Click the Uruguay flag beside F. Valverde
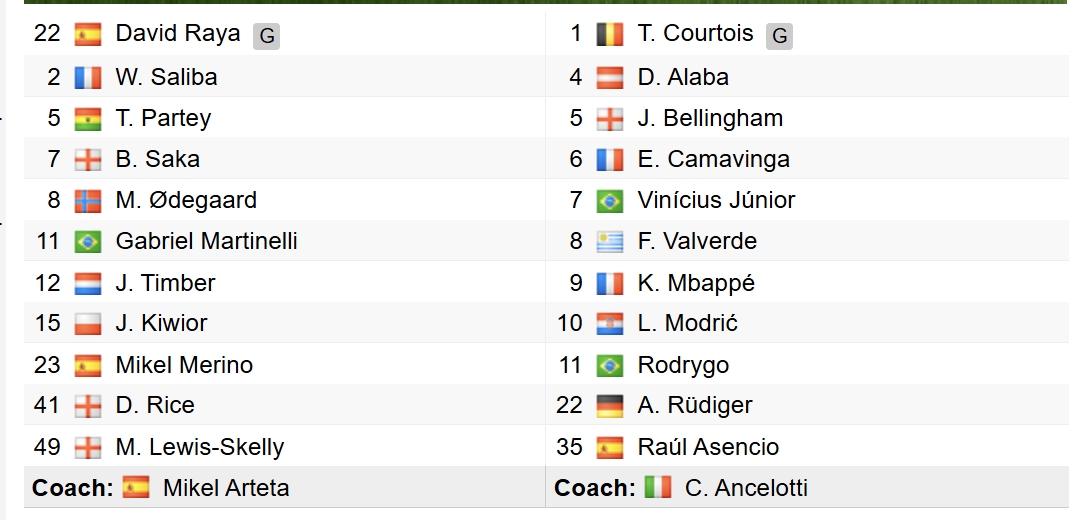 point(610,242)
